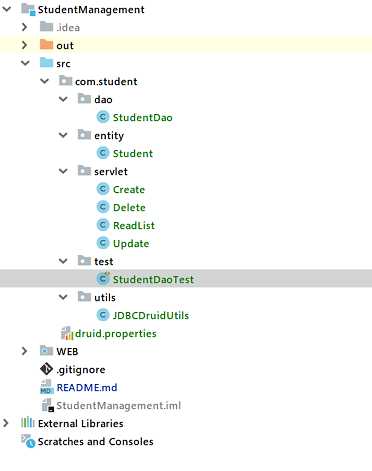Click the dao package folder icon
Screen dimensions: 372x471
coord(84,98)
